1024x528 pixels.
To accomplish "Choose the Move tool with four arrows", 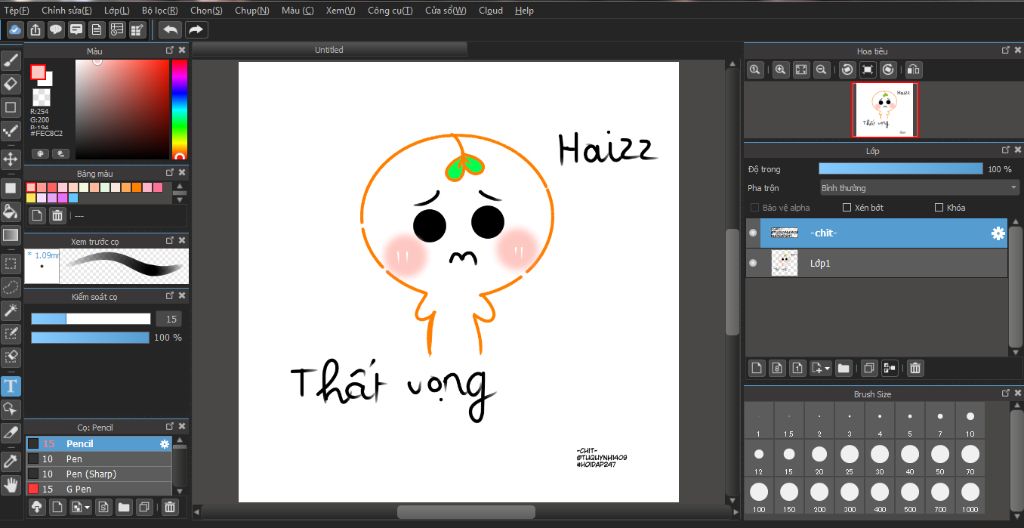I will 11,159.
